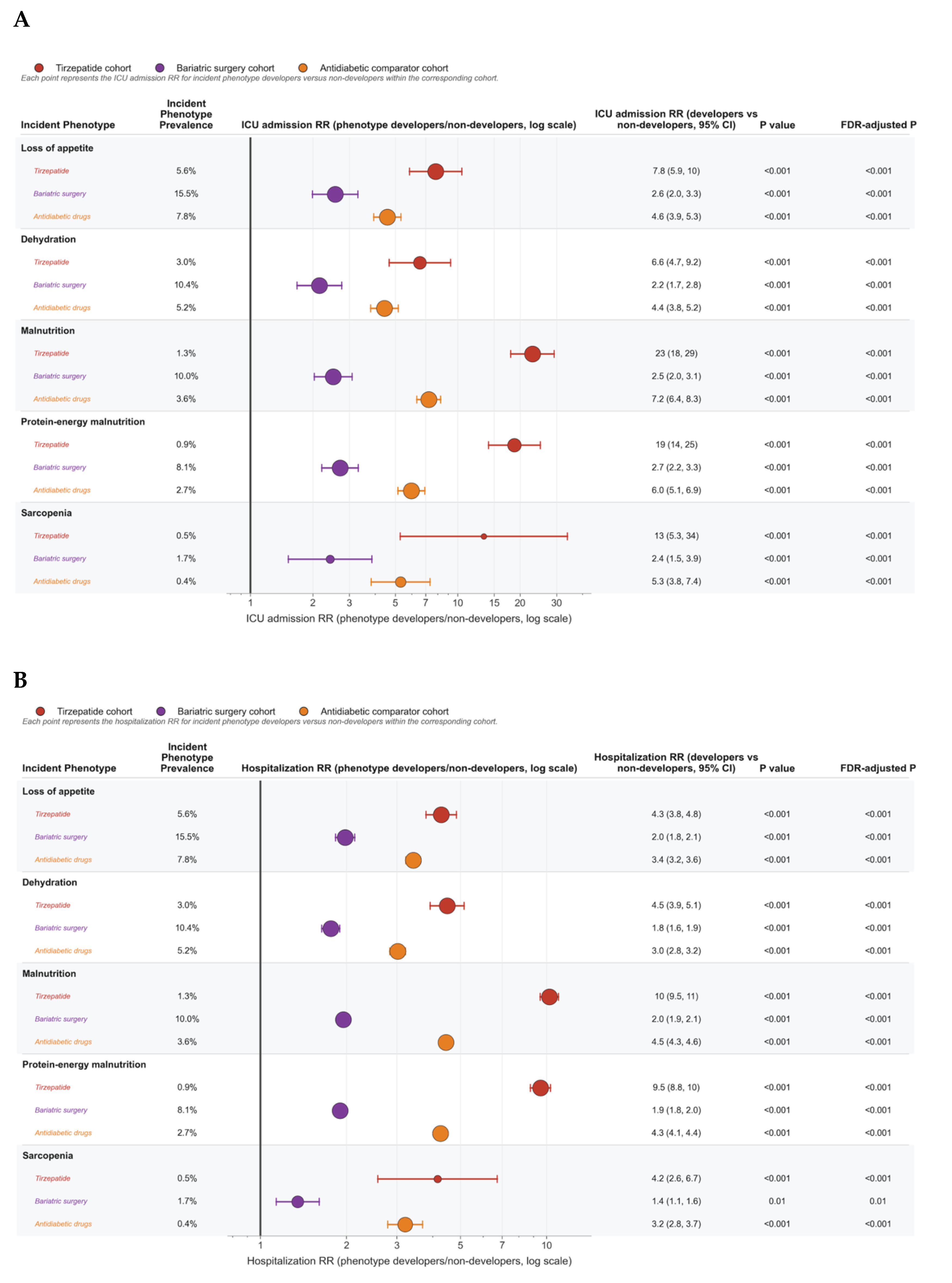
Task: Click the purple Bariatric surgery legend marker in panel B
Action: coord(161,711)
